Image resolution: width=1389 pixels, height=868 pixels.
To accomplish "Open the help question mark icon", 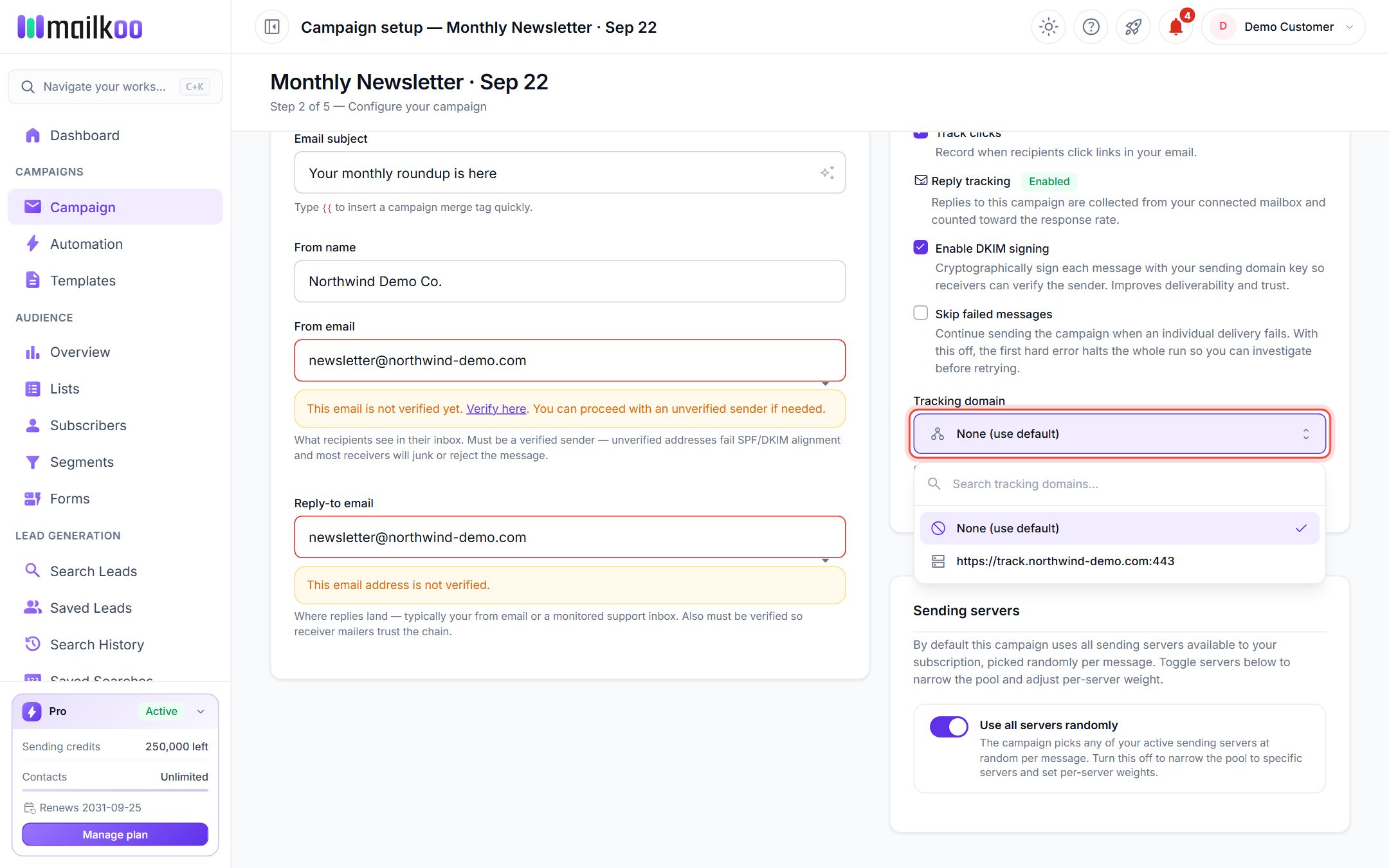I will (x=1091, y=27).
